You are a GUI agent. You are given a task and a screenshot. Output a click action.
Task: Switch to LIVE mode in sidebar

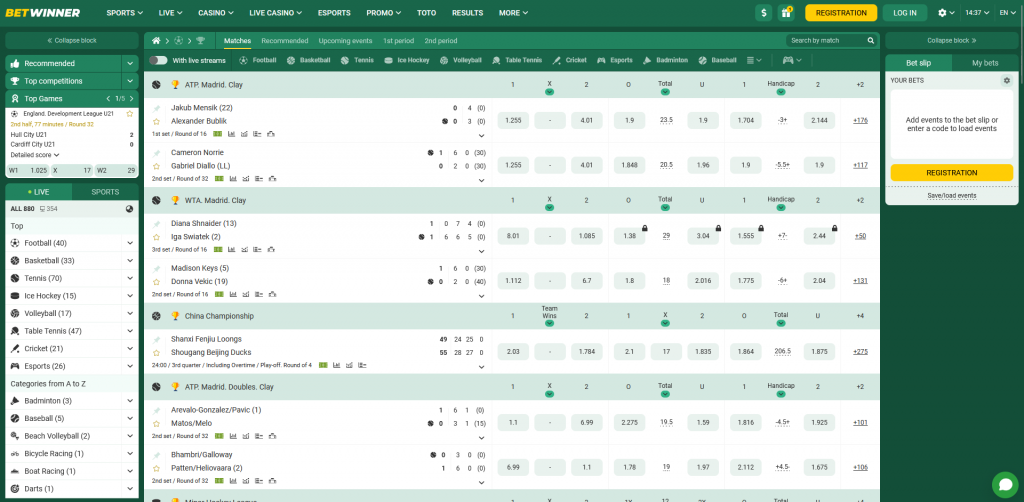click(x=39, y=192)
